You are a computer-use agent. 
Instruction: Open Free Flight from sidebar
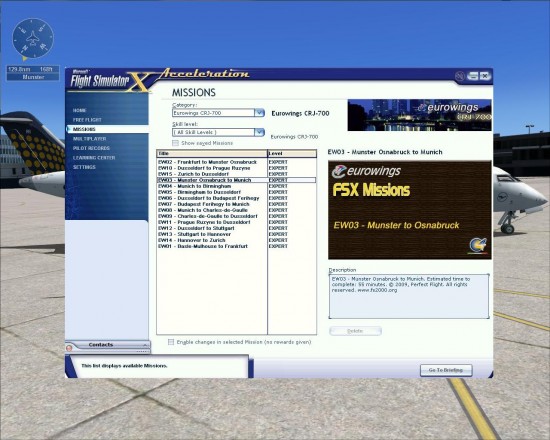point(87,120)
